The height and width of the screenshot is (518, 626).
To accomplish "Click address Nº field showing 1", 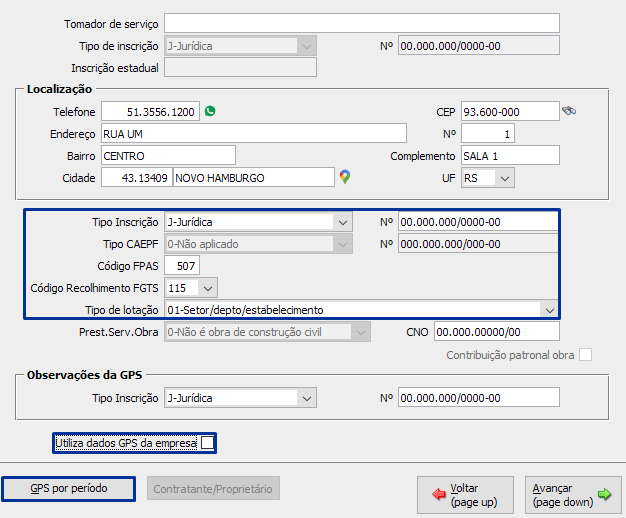I will click(x=488, y=133).
